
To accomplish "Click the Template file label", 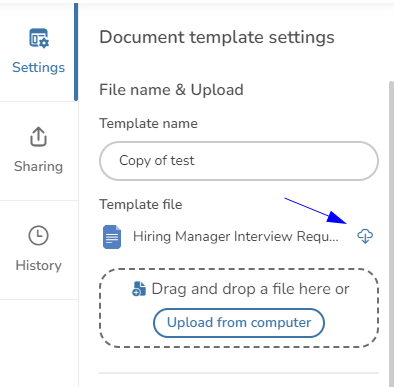I will tap(141, 204).
